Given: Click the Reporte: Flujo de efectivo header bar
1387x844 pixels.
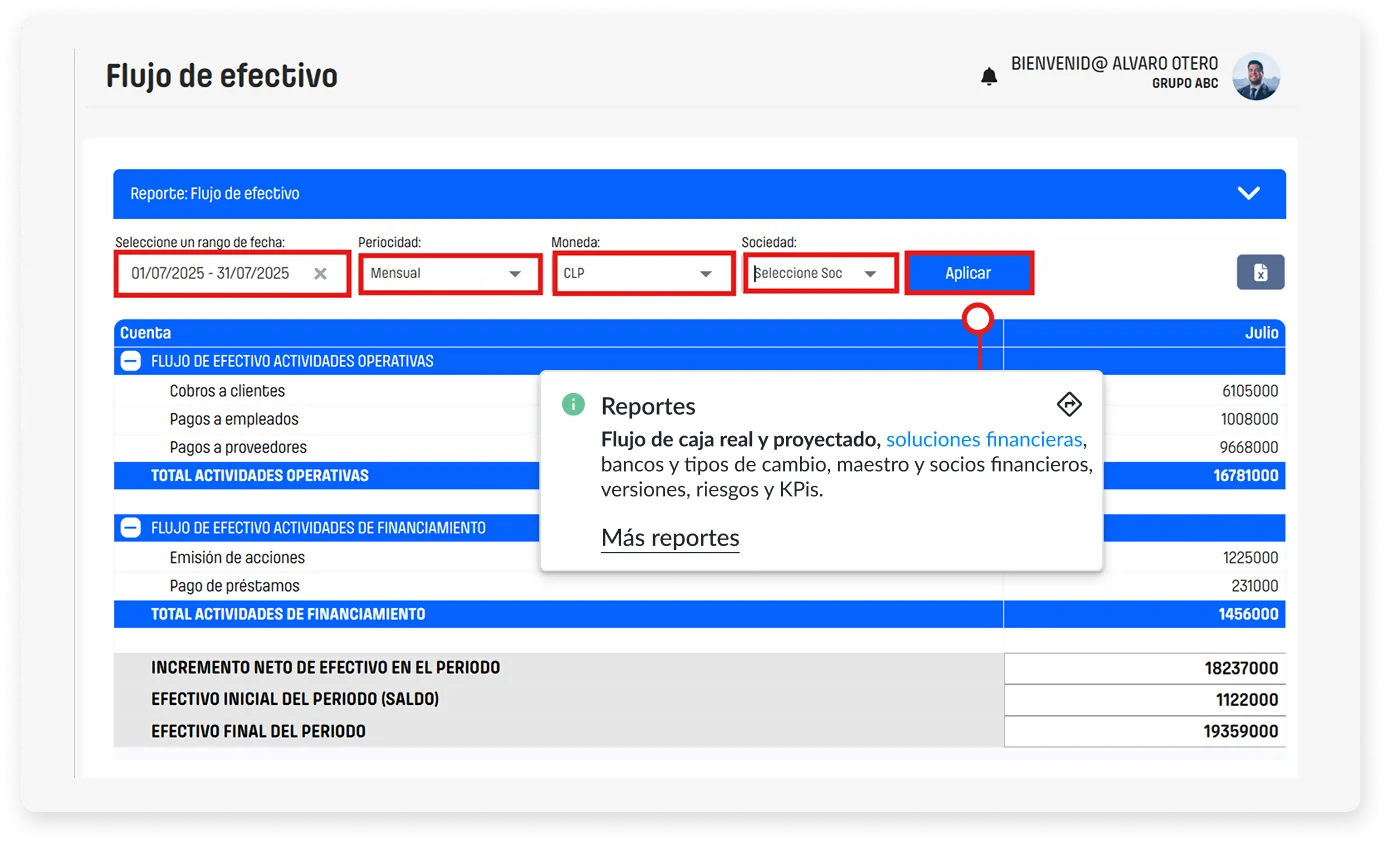Looking at the screenshot, I should point(400,193).
